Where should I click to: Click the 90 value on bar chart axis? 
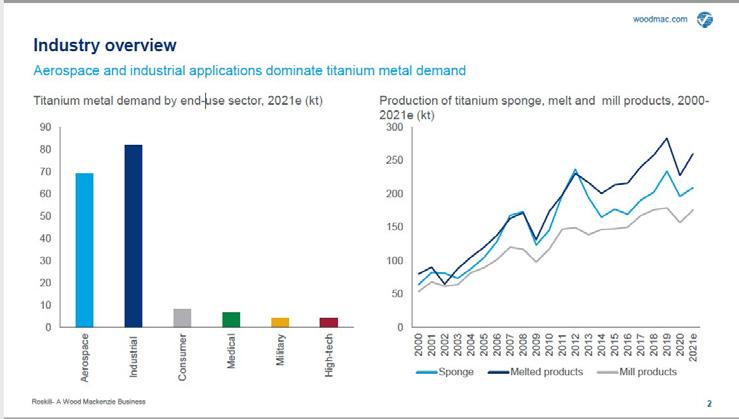pos(45,127)
